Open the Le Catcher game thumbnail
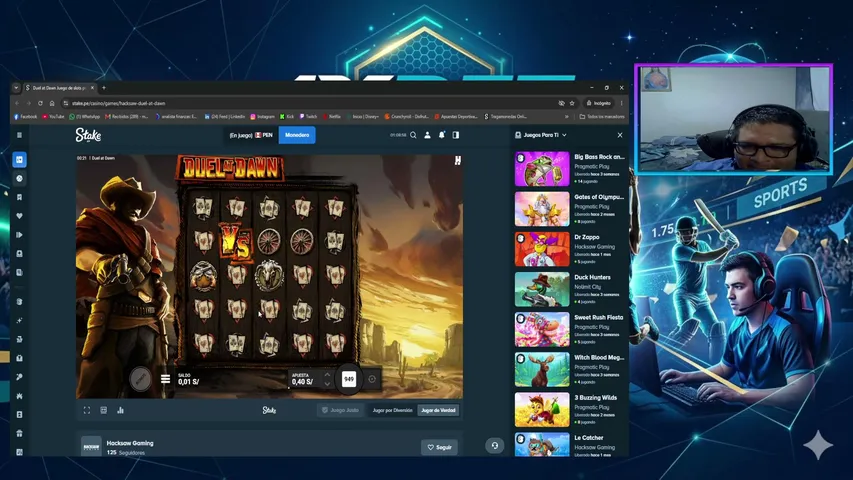Image resolution: width=853 pixels, height=480 pixels. tap(542, 445)
